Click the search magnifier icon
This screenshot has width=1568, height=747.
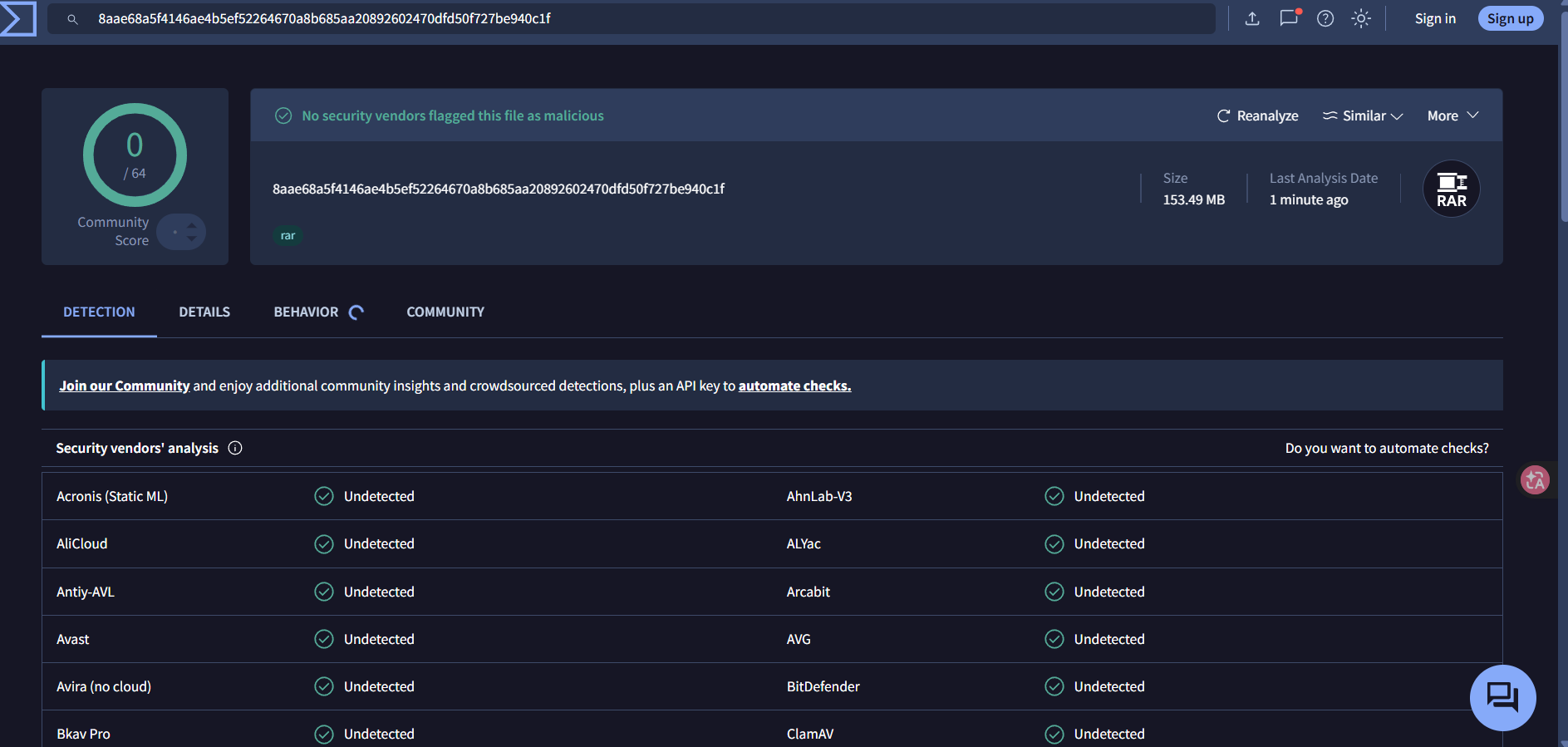(x=72, y=19)
